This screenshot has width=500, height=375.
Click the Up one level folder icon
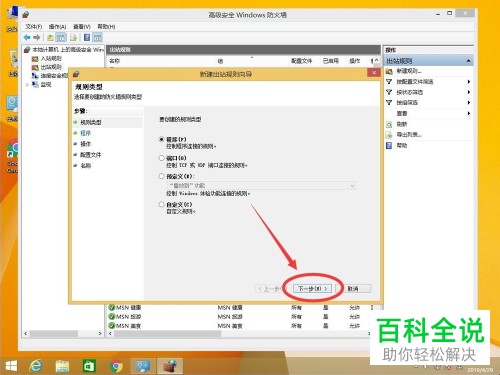pos(50,38)
